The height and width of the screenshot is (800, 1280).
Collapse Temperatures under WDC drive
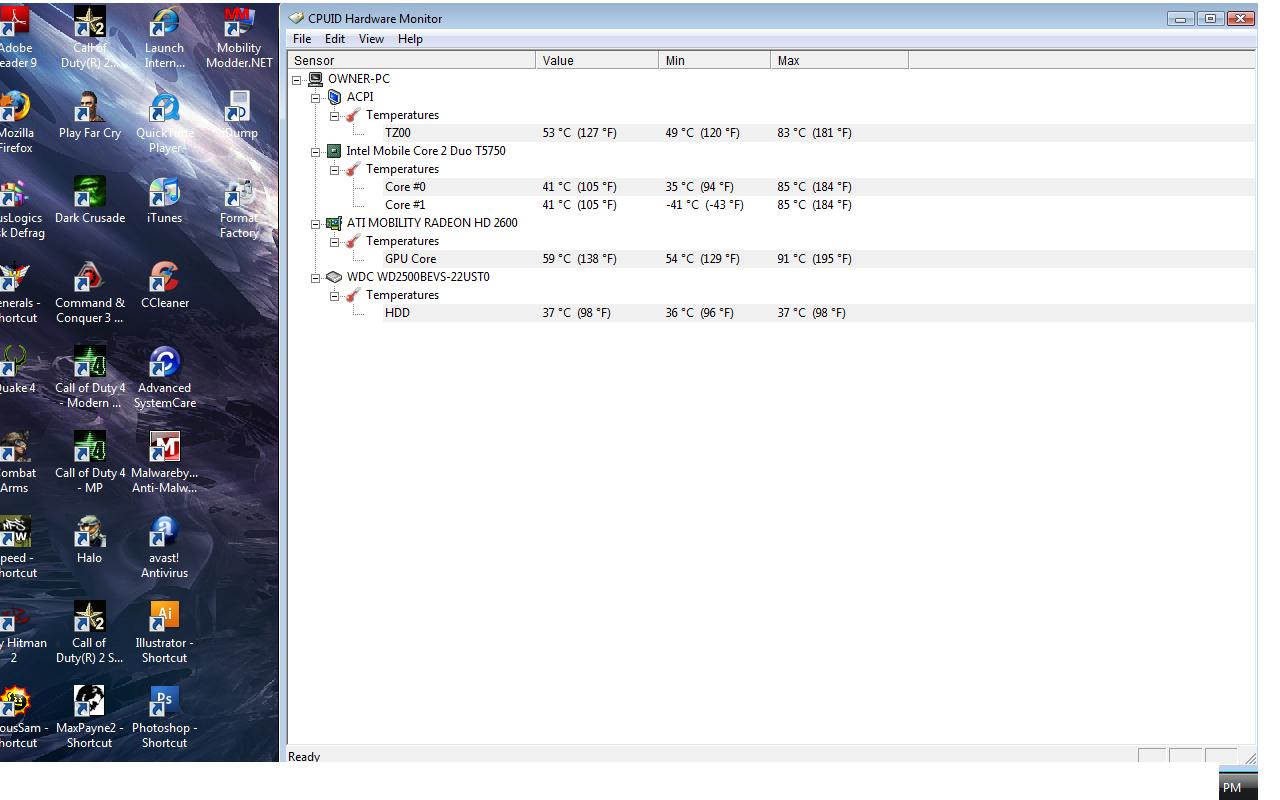[335, 295]
